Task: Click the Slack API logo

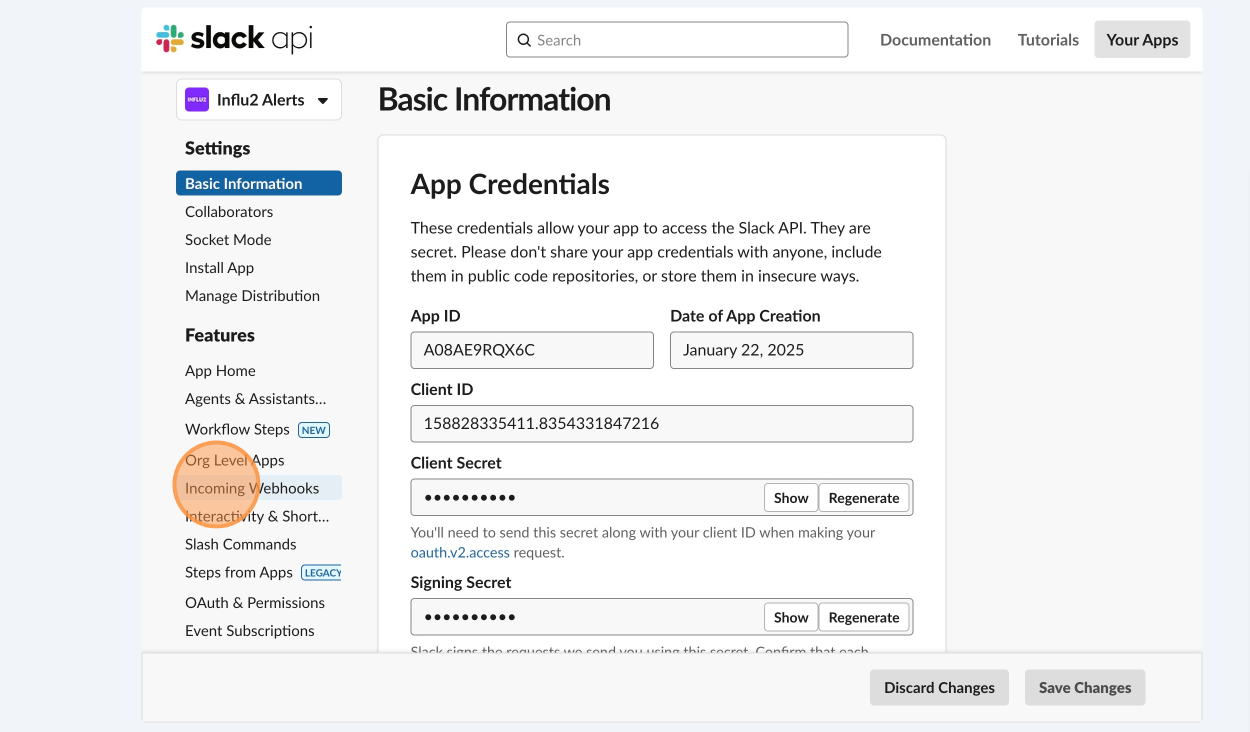Action: coord(234,39)
